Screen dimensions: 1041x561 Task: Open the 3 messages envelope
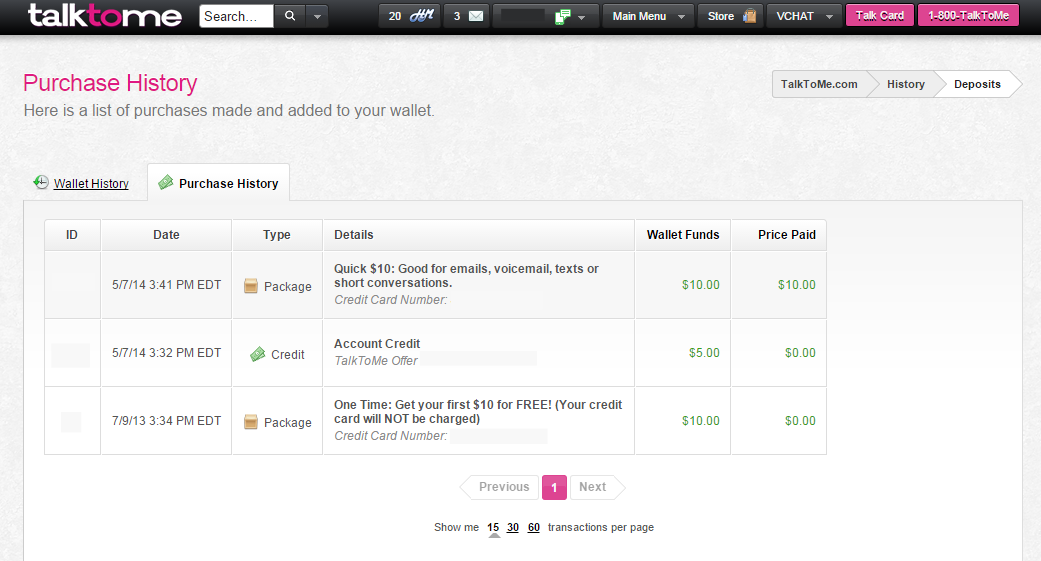click(467, 16)
